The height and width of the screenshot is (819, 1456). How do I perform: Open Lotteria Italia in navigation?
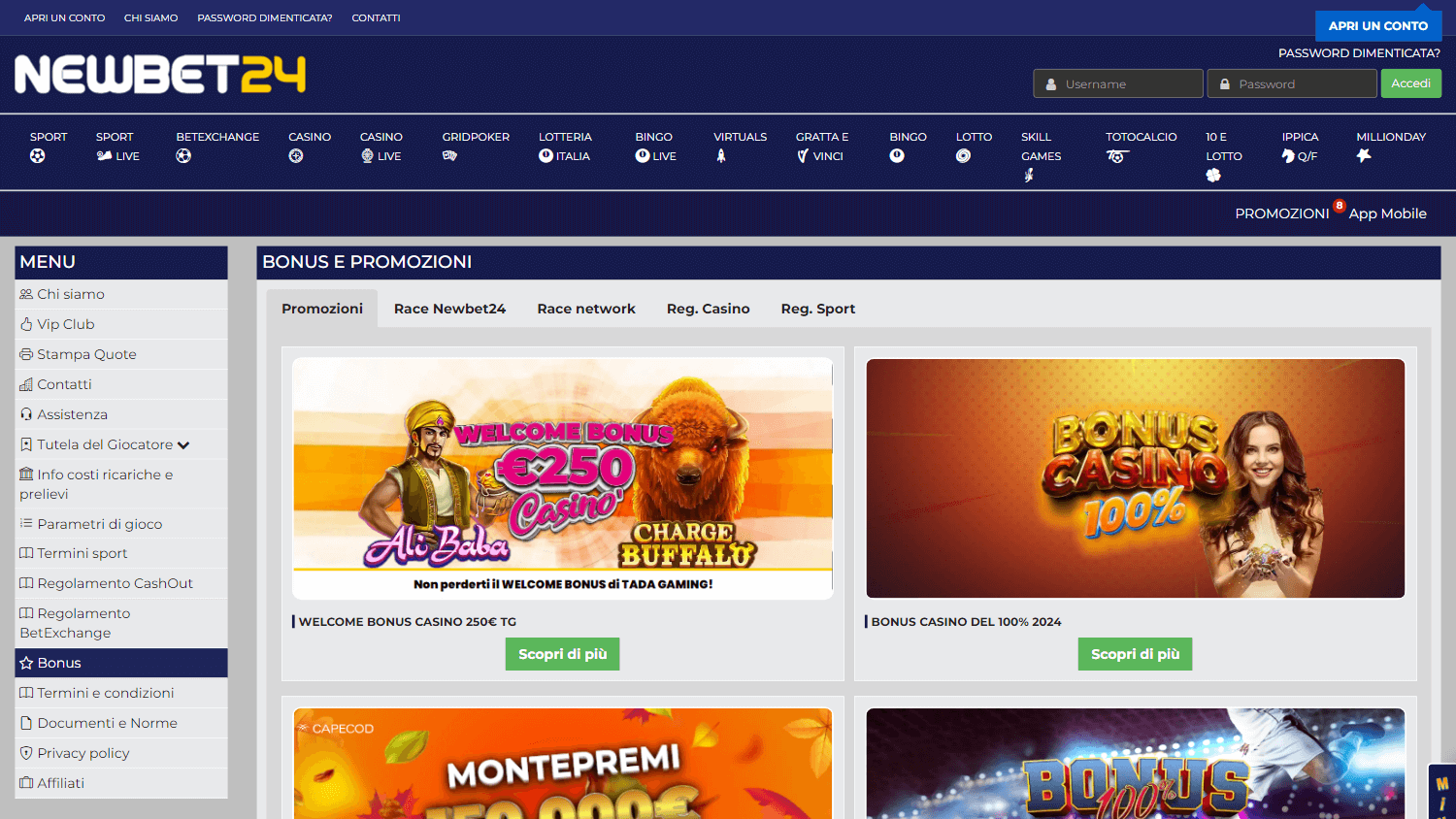tap(565, 147)
